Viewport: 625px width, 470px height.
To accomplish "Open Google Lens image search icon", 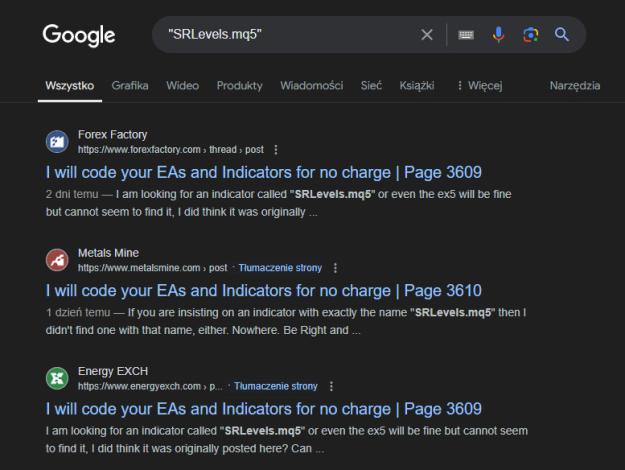I will point(531,35).
